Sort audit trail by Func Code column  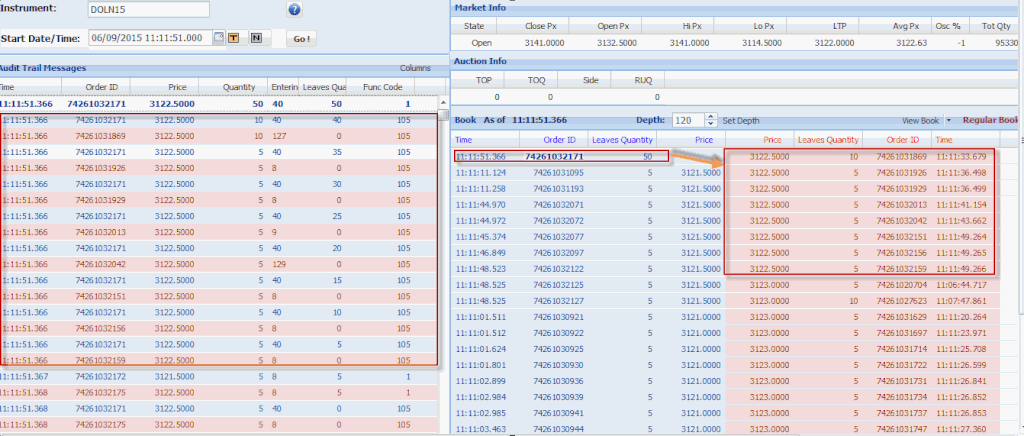pos(381,87)
